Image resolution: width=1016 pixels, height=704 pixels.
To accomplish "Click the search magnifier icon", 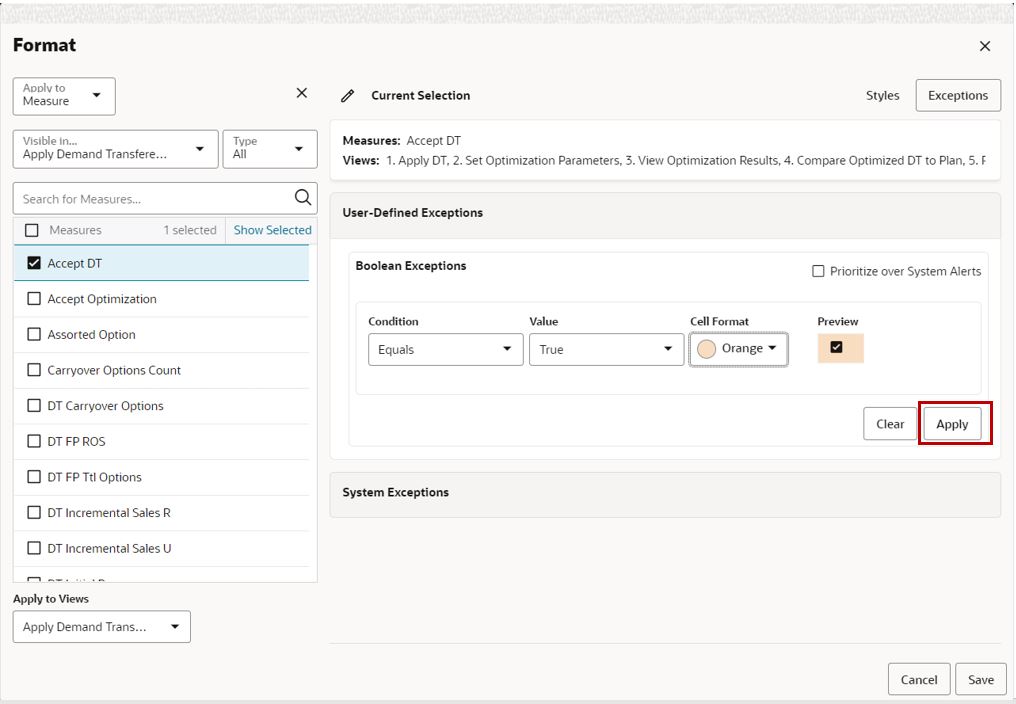I will [x=303, y=198].
